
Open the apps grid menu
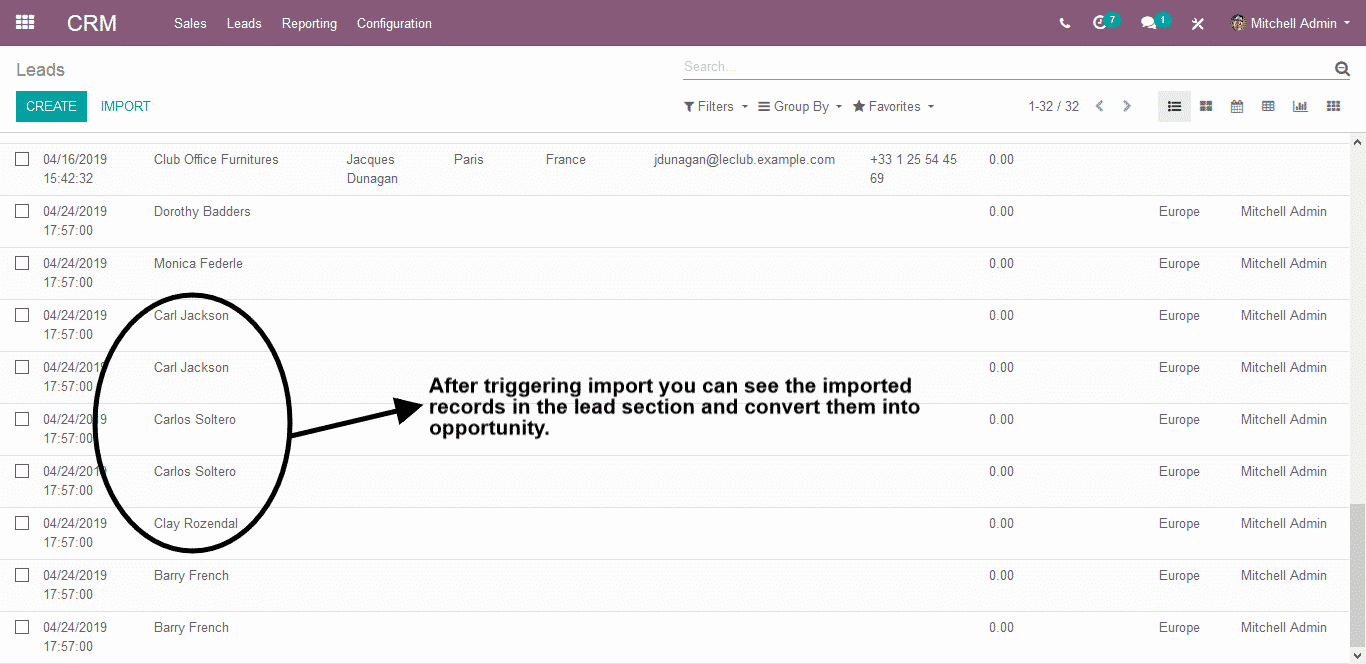(25, 22)
